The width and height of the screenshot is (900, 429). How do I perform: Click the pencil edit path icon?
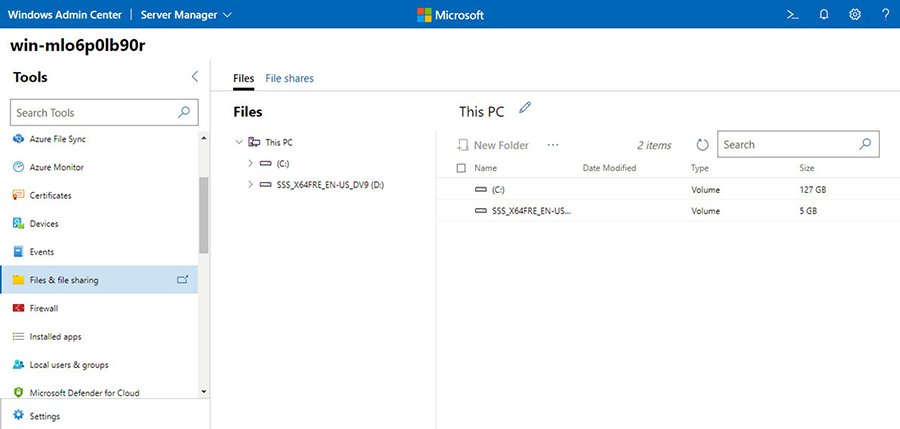pos(525,107)
